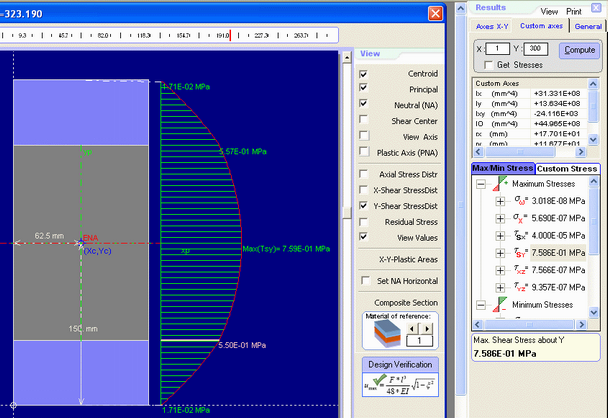
Task: Expand the τyz 9.357E-07 MPa entry
Action: (x=500, y=288)
